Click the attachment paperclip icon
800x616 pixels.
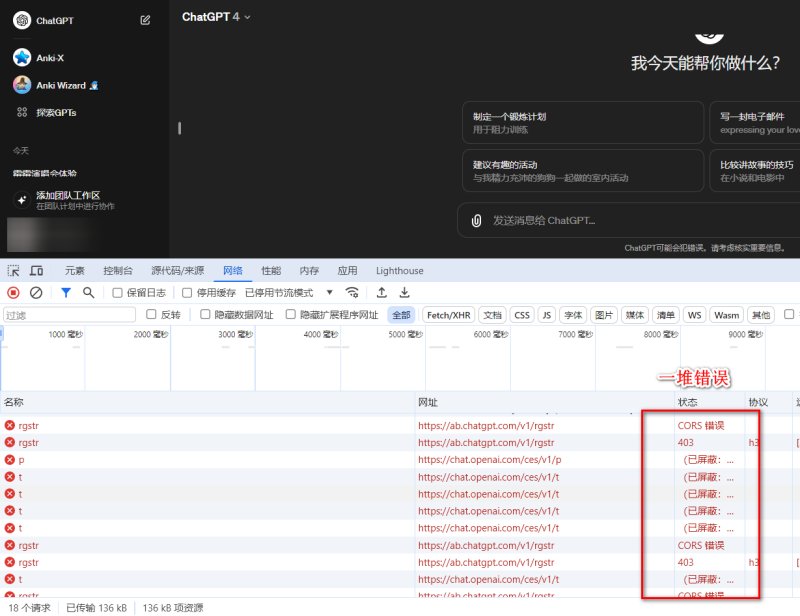click(x=476, y=220)
